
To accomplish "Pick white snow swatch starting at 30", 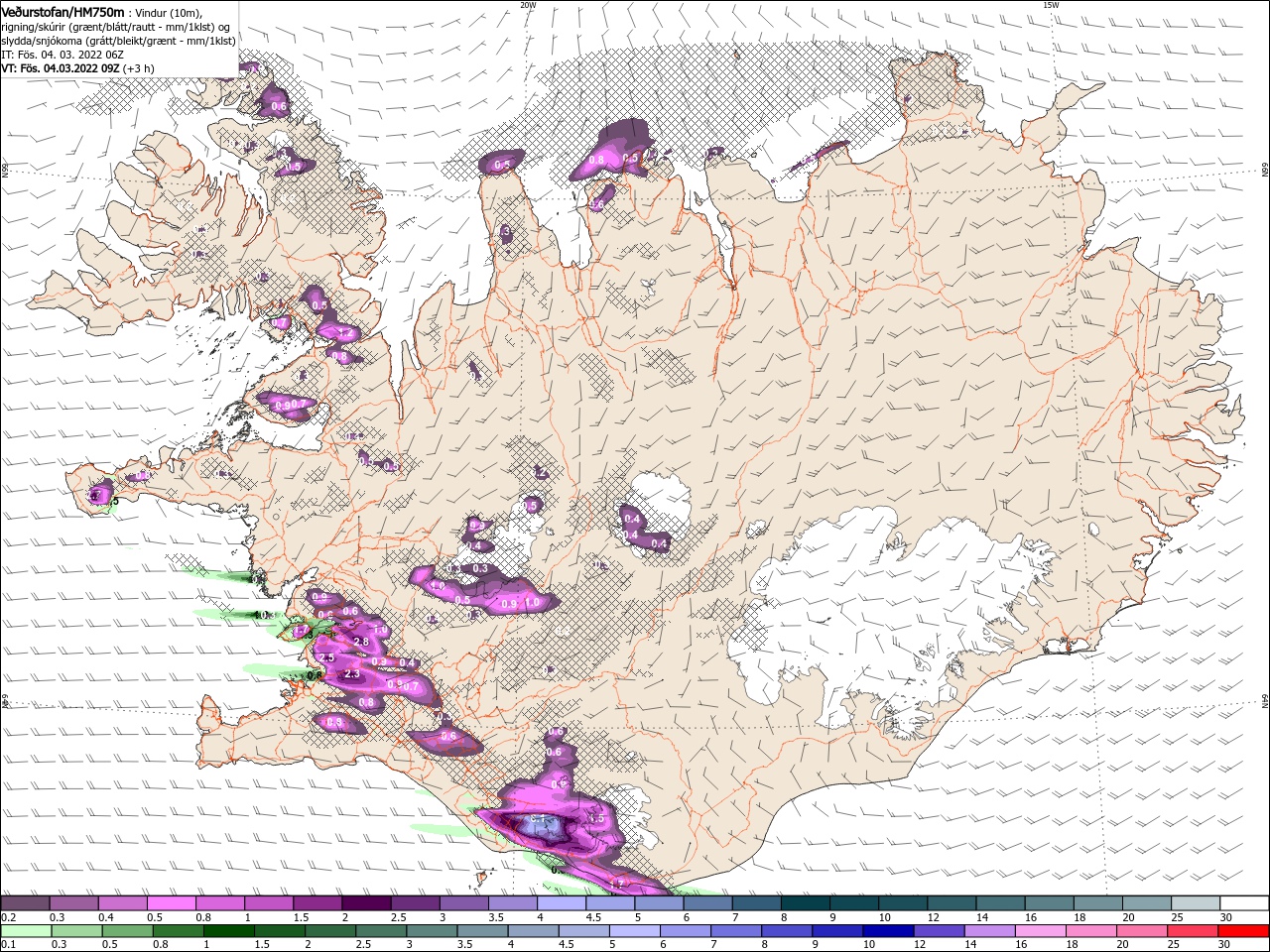I will (x=1244, y=903).
